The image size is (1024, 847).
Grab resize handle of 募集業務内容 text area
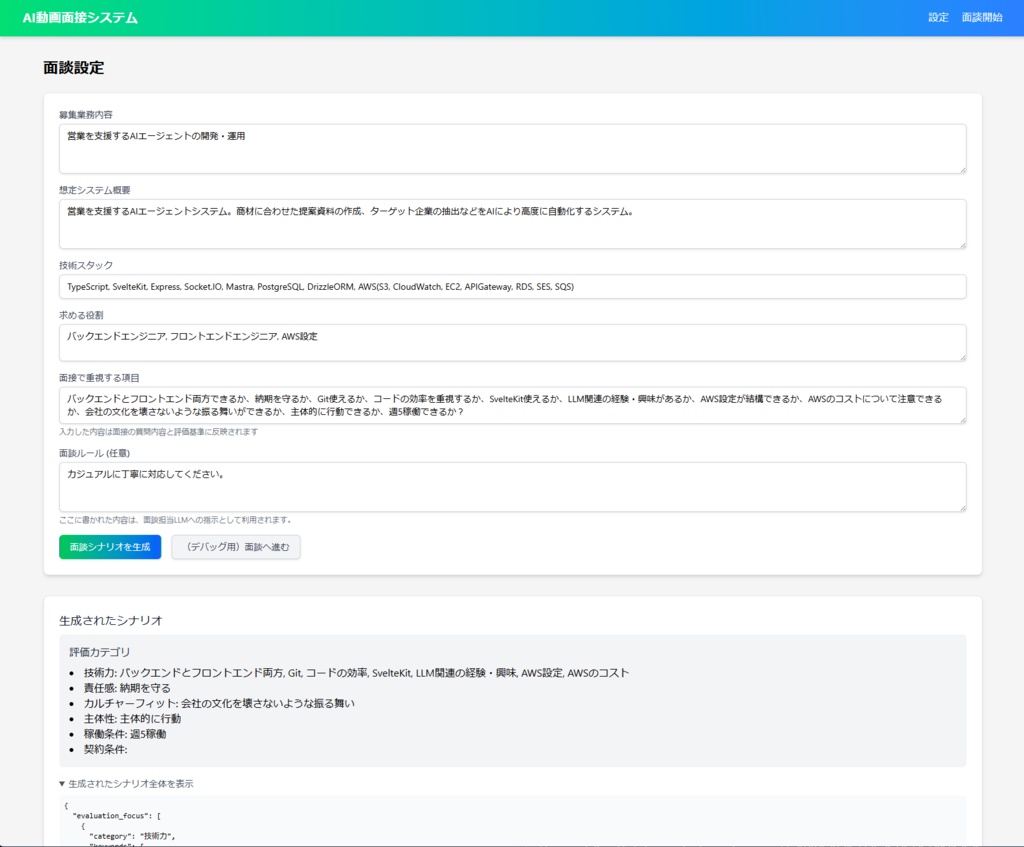pos(962,170)
